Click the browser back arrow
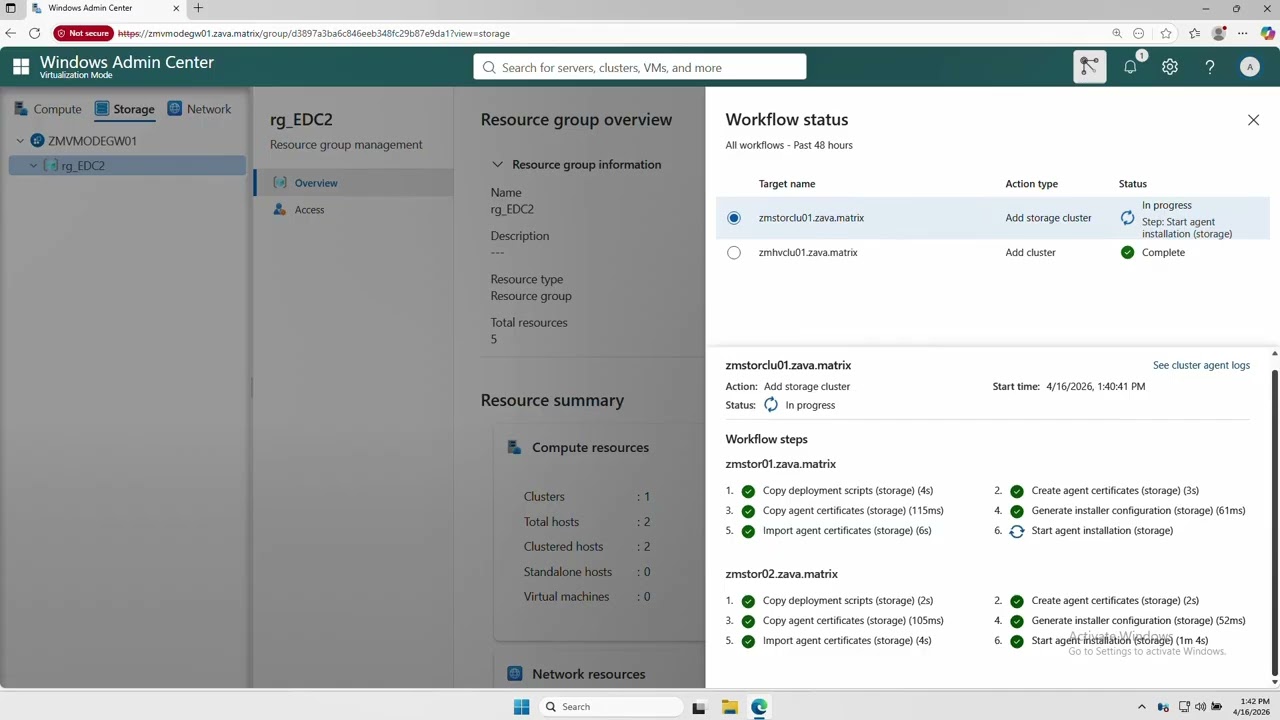Screen dimensions: 1280x720 pos(10,33)
